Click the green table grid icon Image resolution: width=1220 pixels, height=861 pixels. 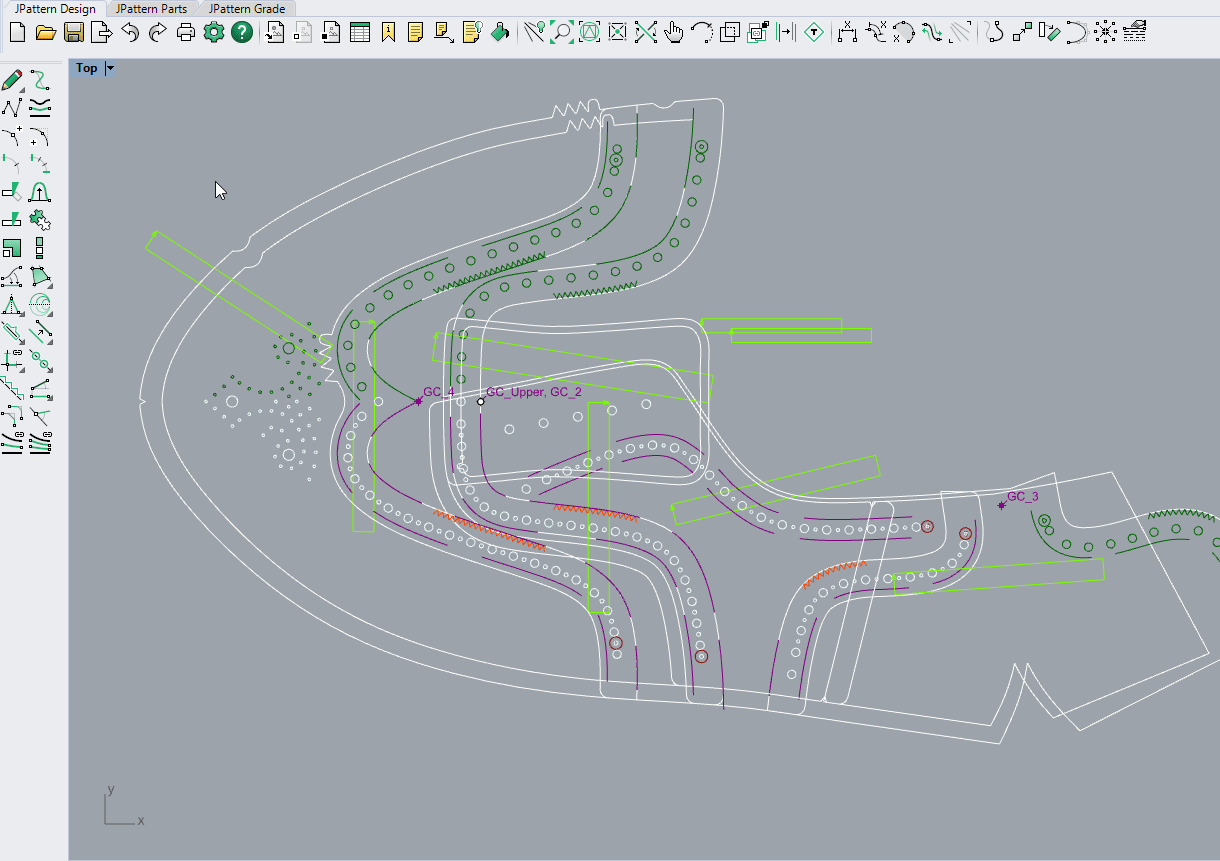[x=359, y=33]
